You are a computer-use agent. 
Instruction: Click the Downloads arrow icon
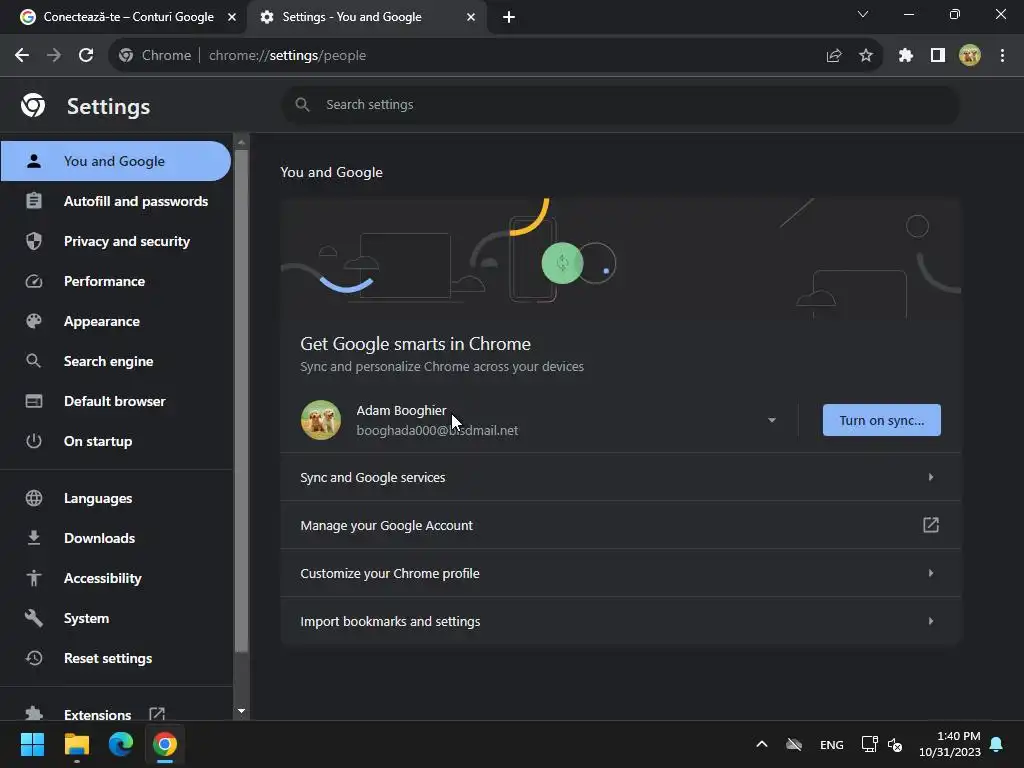pyautogui.click(x=34, y=538)
